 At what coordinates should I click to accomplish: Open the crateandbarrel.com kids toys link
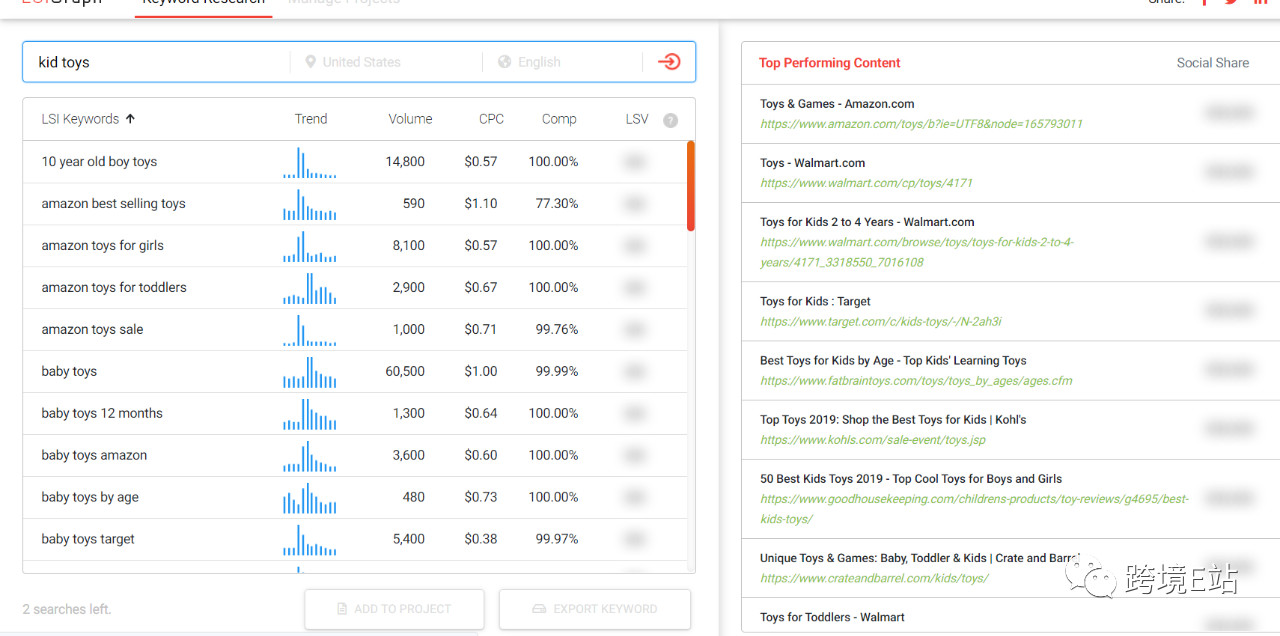click(874, 578)
